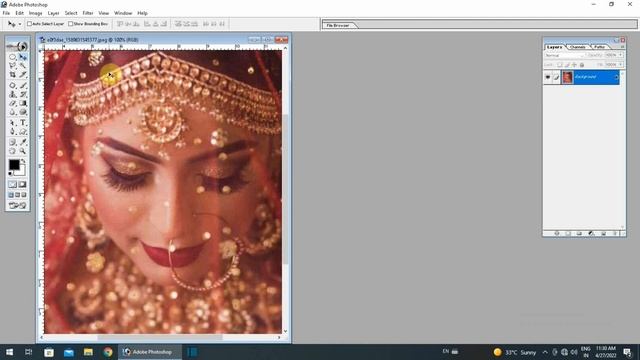Select the Type tool

(x=23, y=123)
